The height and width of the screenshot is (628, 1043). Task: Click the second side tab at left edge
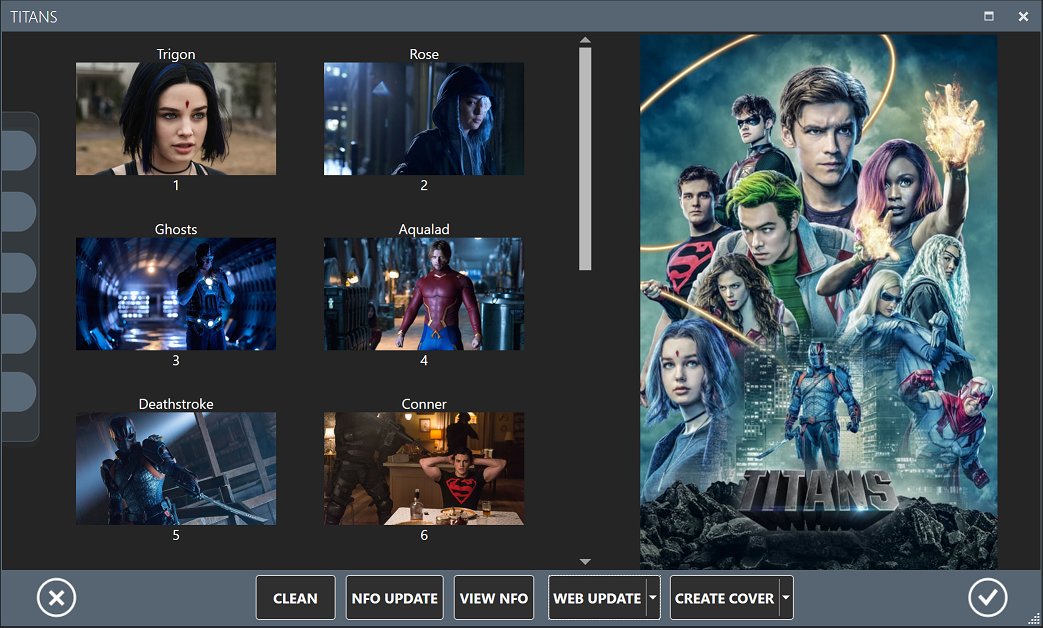[x=18, y=212]
